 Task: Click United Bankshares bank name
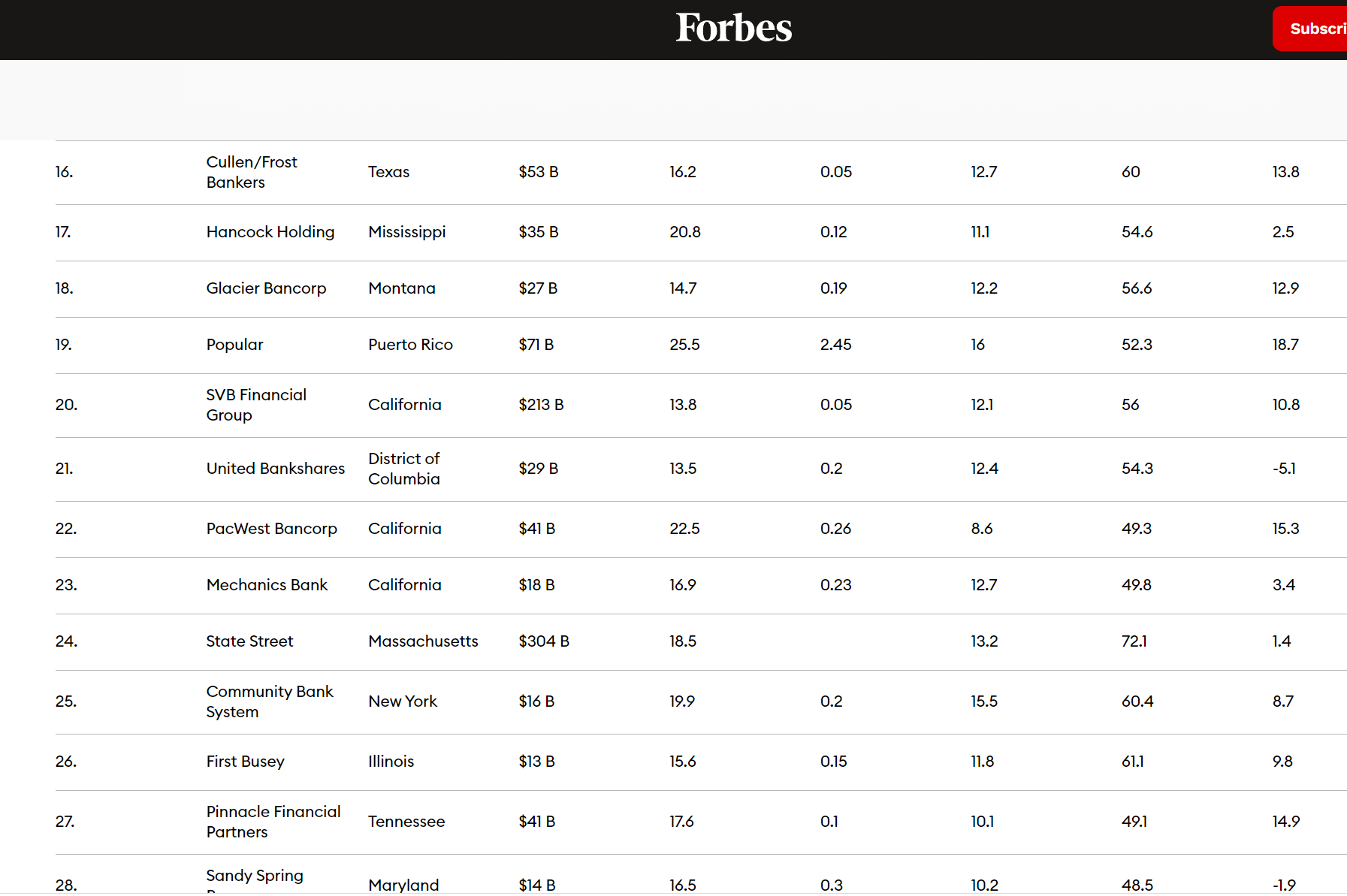275,469
